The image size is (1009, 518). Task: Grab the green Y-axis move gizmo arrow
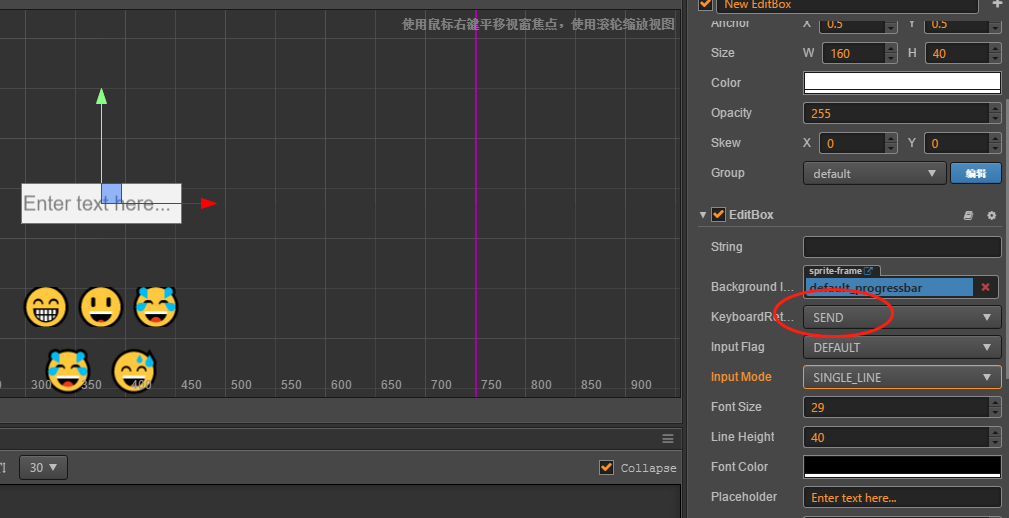[x=101, y=97]
